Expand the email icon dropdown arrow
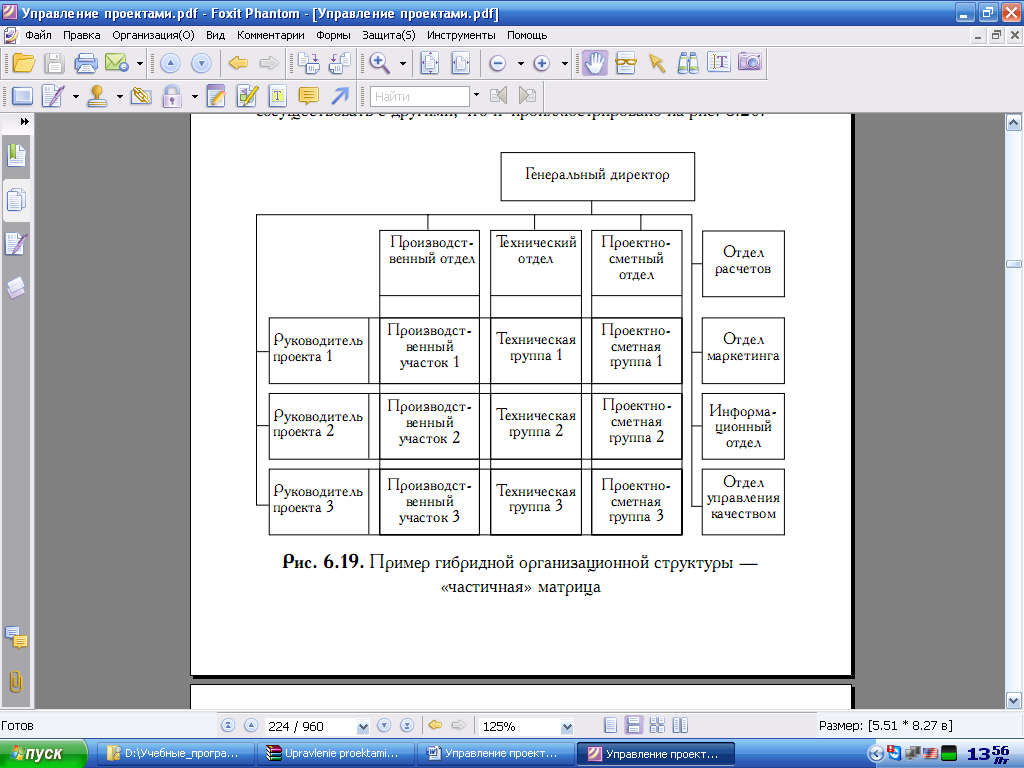Viewport: 1024px width, 768px height. pos(139,64)
